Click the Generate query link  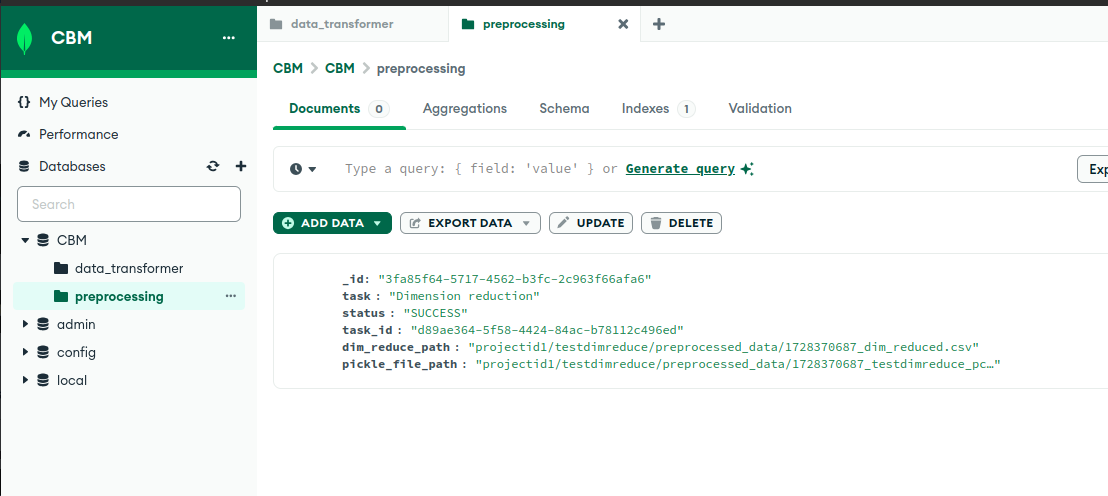[680, 169]
